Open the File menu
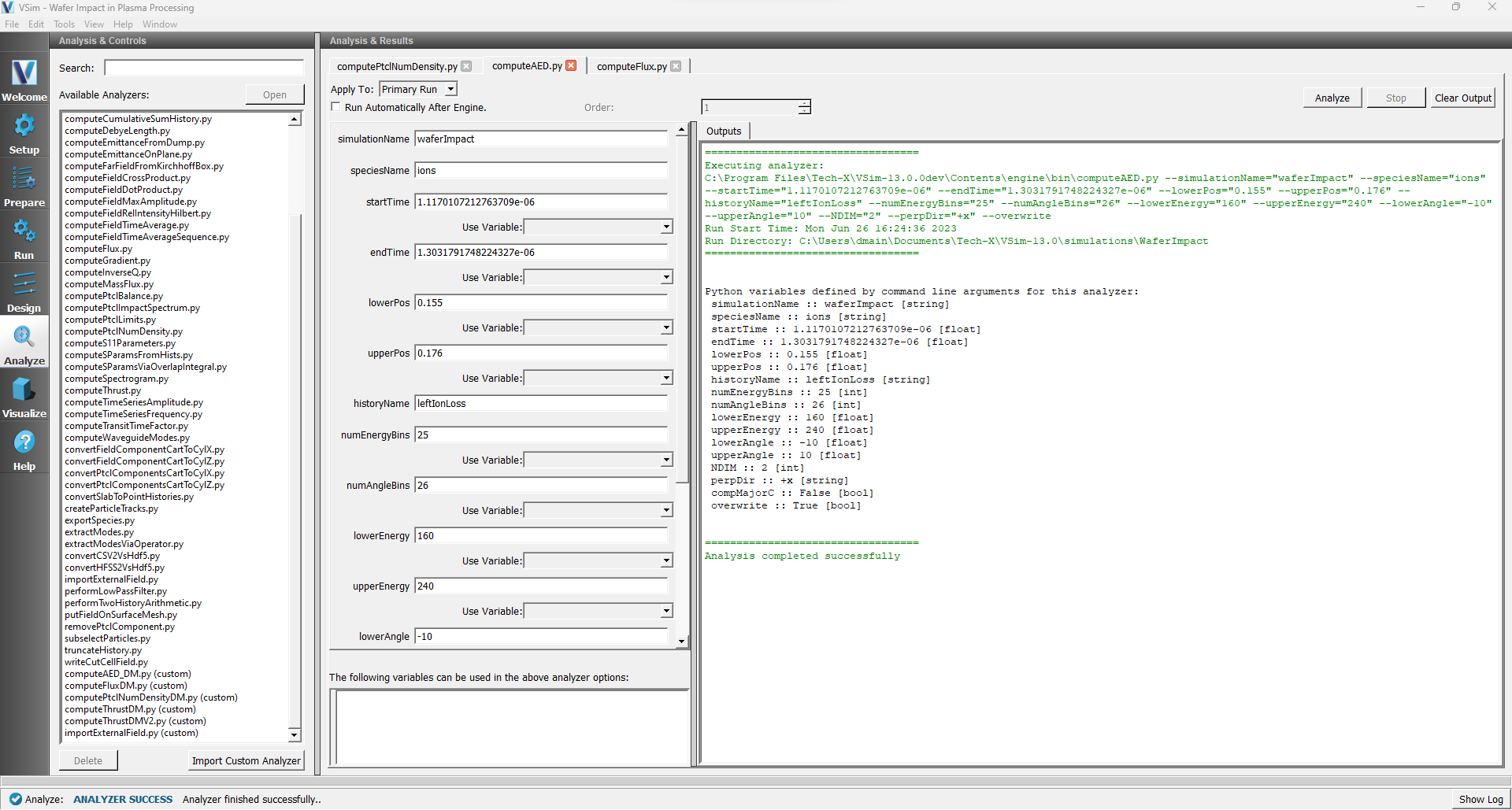The height and width of the screenshot is (810, 1512). pyautogui.click(x=12, y=24)
